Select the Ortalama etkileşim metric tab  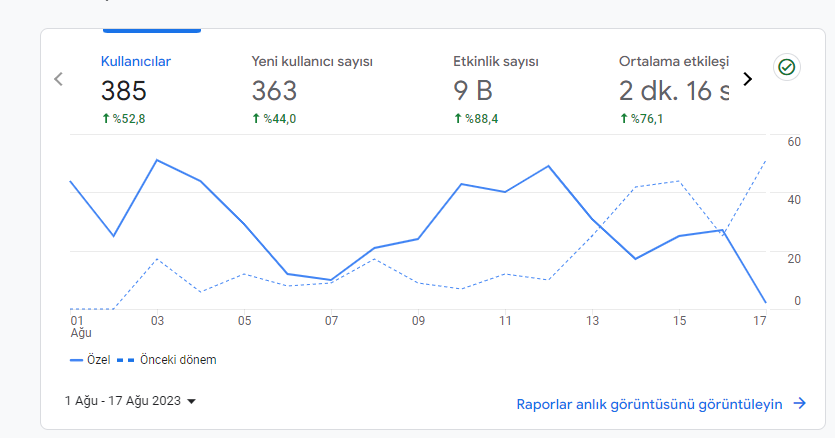coord(674,90)
